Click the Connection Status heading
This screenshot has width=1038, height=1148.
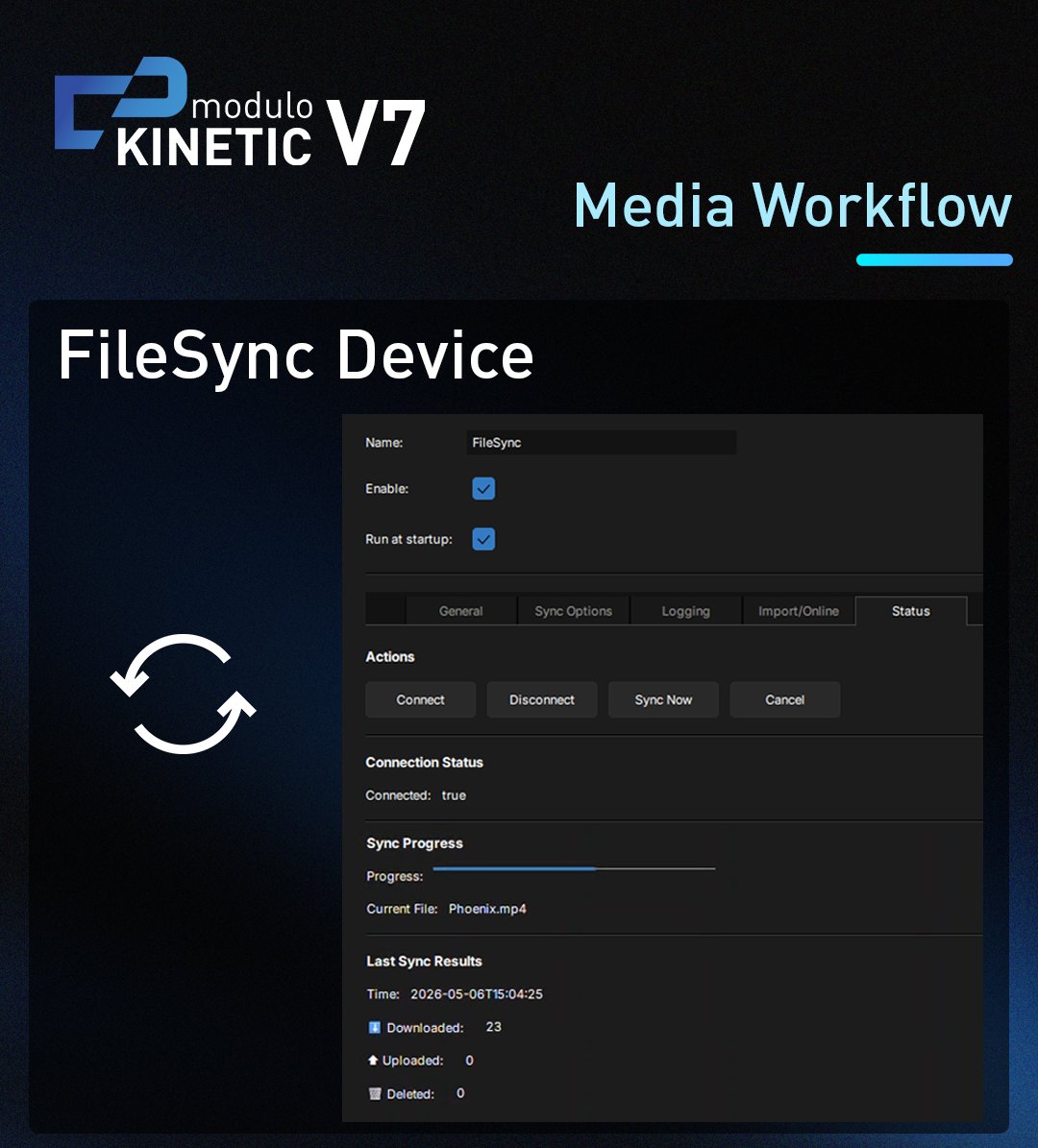point(424,762)
